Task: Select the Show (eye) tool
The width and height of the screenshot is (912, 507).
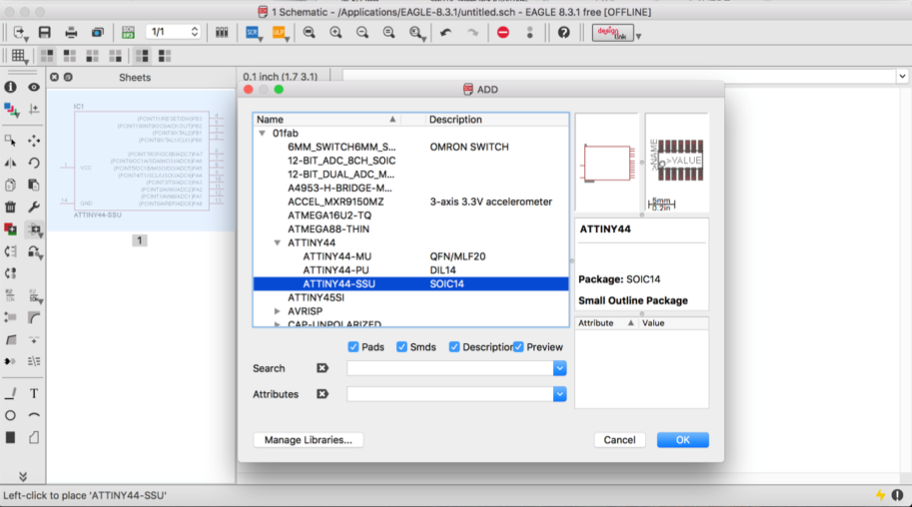Action: click(34, 87)
